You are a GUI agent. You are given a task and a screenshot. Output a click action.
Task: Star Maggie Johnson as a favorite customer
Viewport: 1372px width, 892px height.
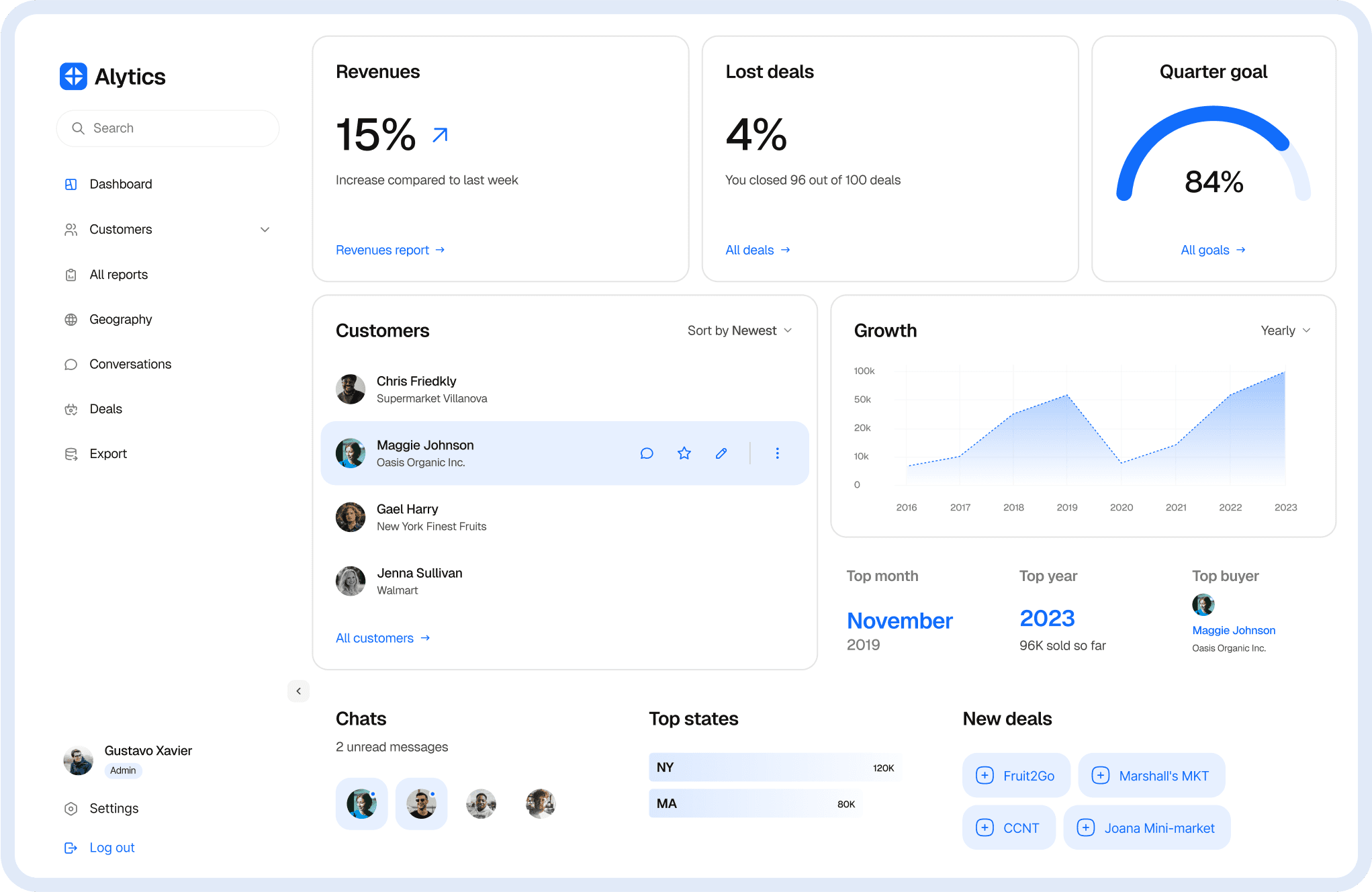(684, 453)
